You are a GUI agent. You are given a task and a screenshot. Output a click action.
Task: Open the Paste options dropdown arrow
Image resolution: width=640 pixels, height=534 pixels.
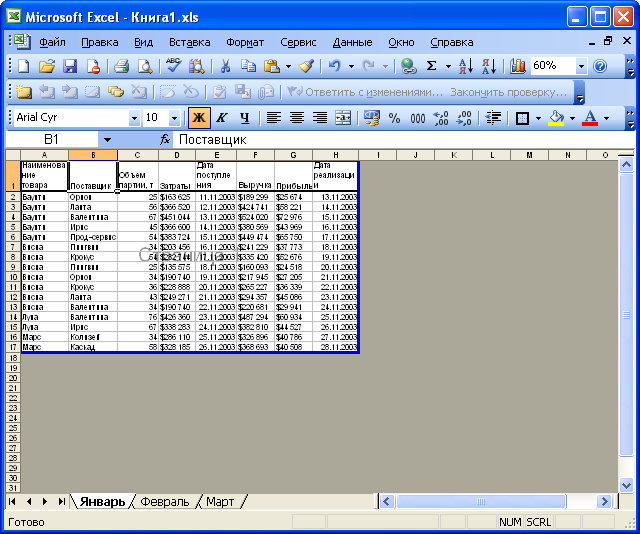point(288,66)
